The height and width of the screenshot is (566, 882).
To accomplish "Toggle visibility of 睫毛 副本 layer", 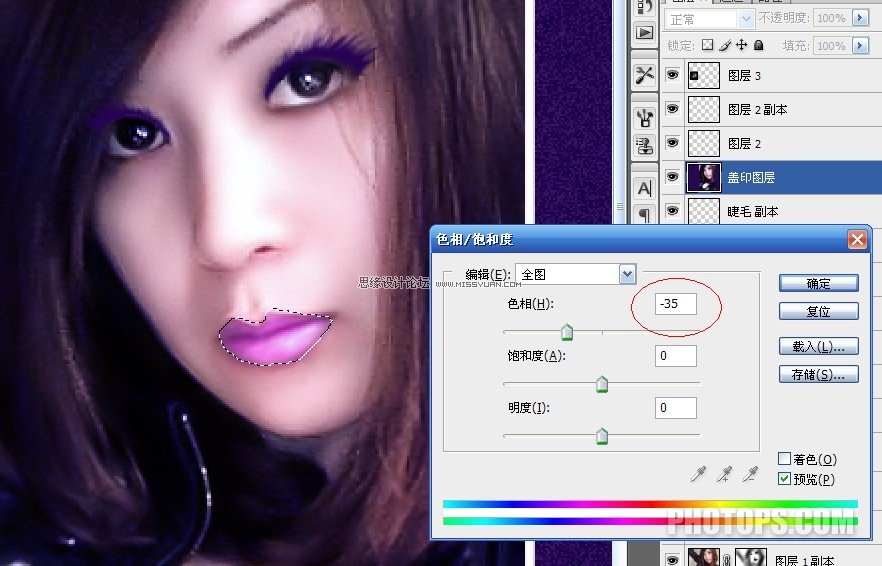I will (672, 211).
